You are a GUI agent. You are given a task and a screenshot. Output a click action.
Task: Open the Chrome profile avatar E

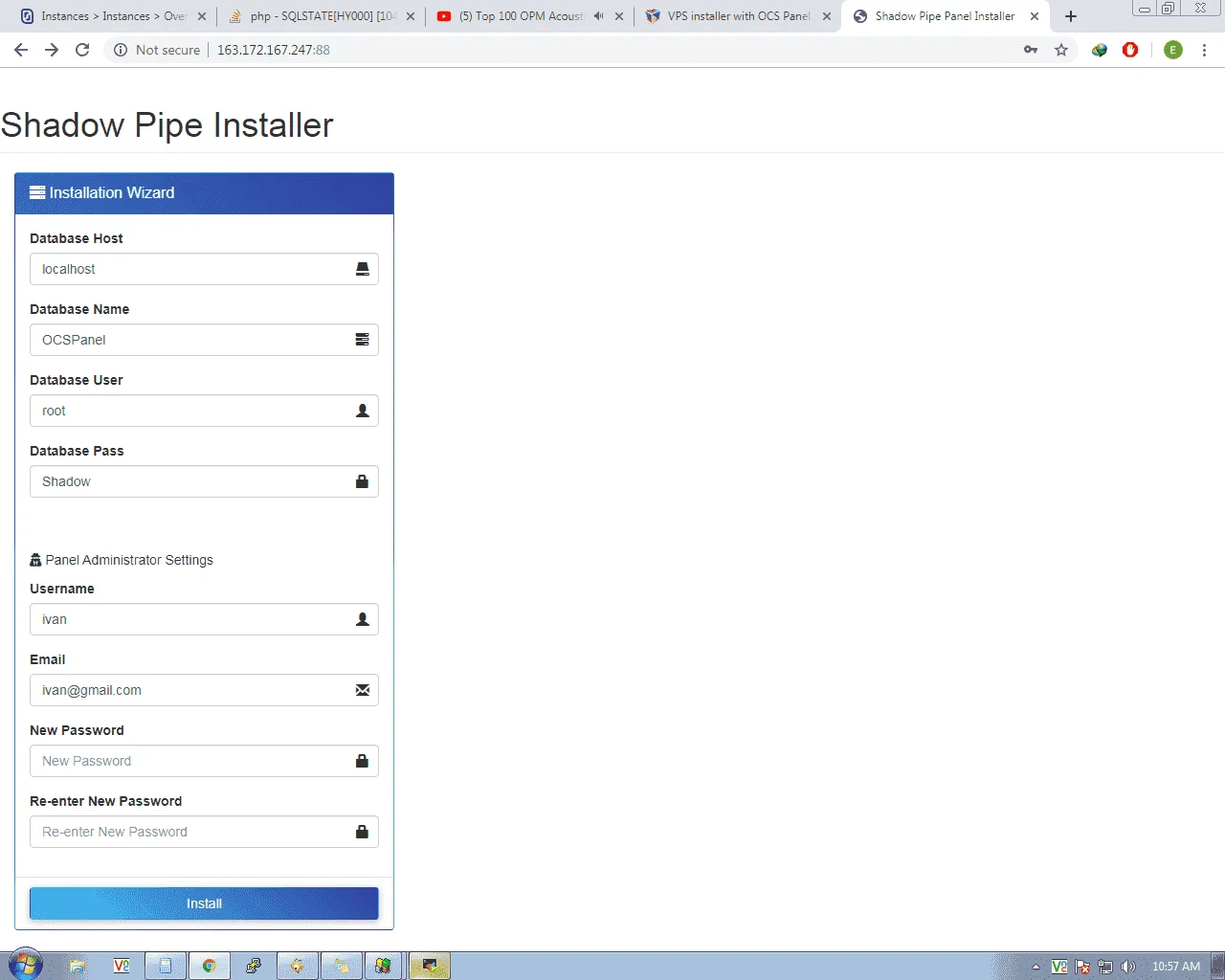pyautogui.click(x=1173, y=50)
